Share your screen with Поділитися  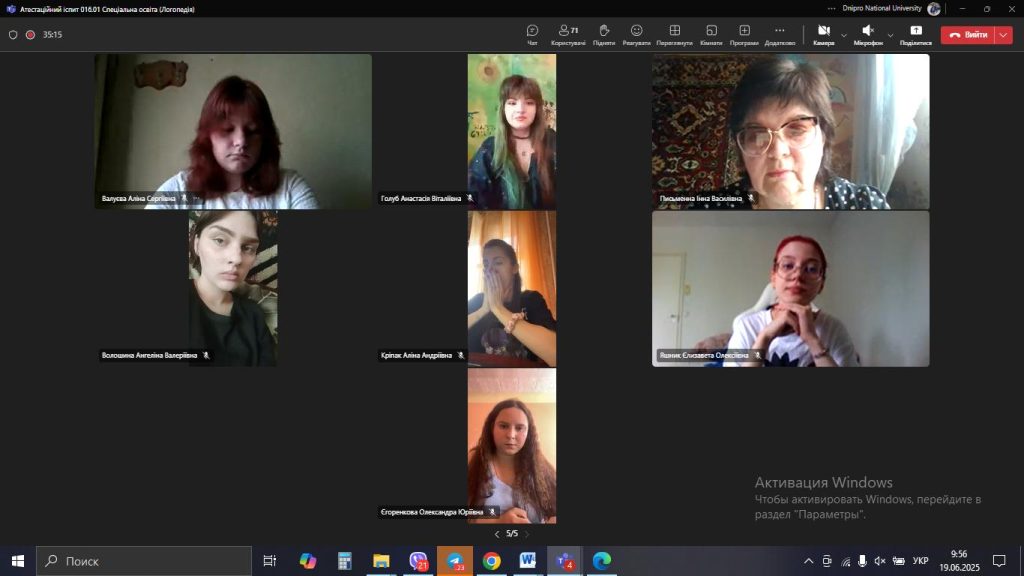[916, 35]
